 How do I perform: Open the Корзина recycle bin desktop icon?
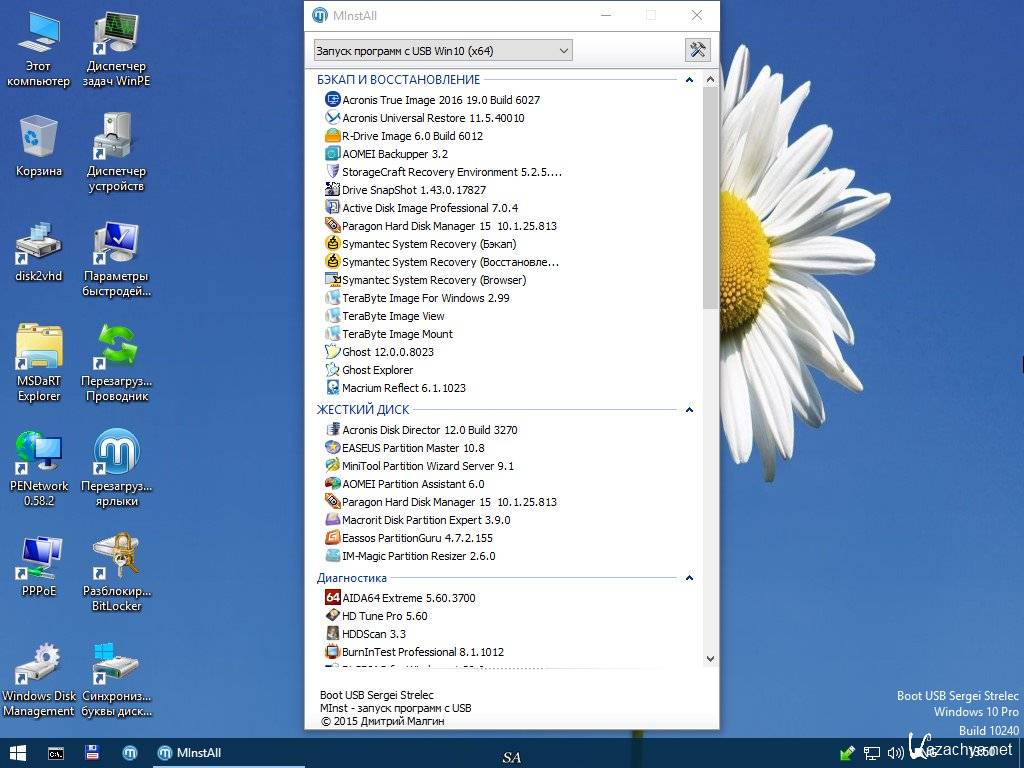[x=39, y=146]
